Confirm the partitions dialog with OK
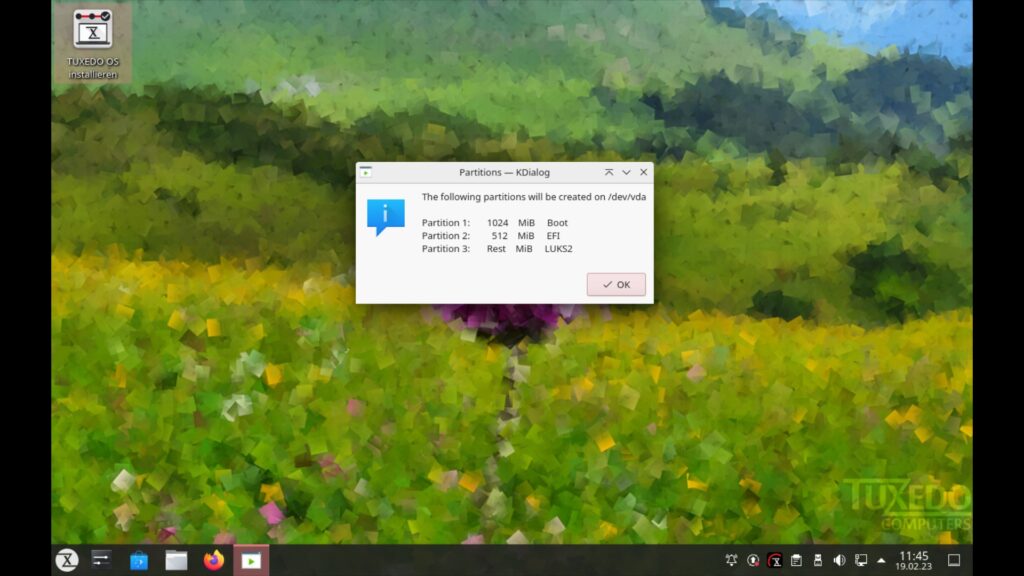The width and height of the screenshot is (1024, 576). (616, 285)
